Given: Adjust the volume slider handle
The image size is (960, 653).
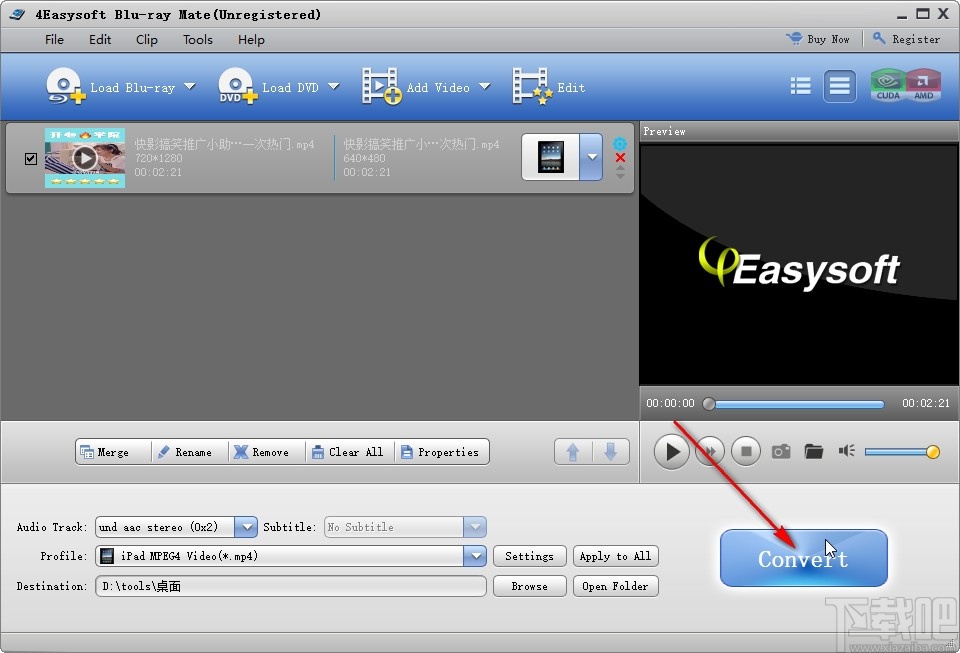Looking at the screenshot, I should 932,452.
